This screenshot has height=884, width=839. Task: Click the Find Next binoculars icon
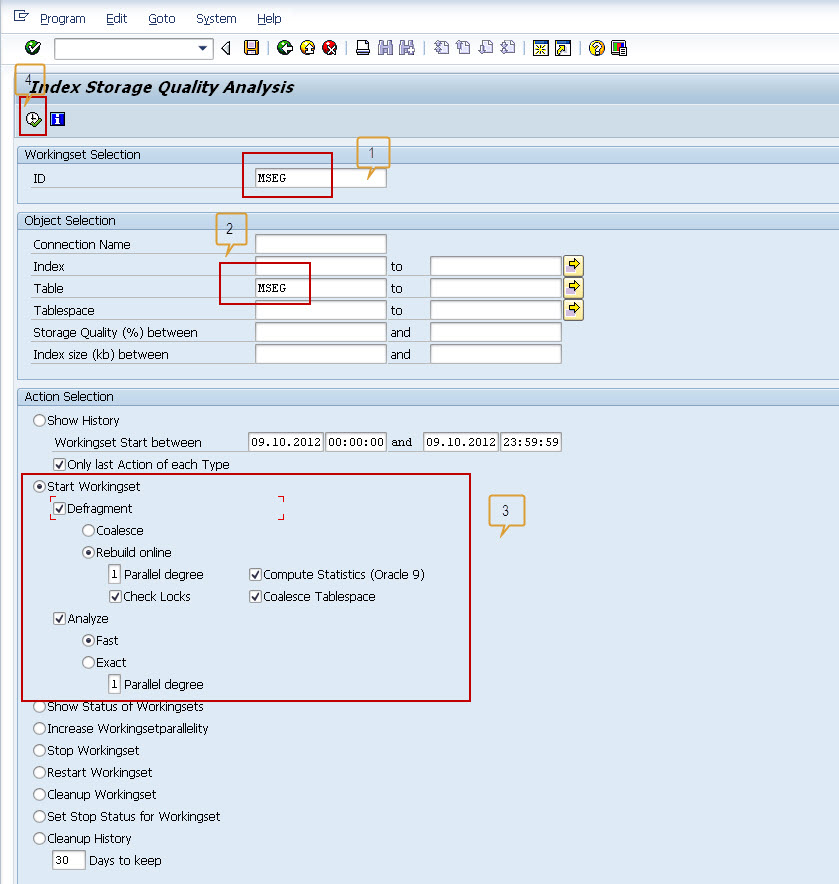[x=405, y=47]
